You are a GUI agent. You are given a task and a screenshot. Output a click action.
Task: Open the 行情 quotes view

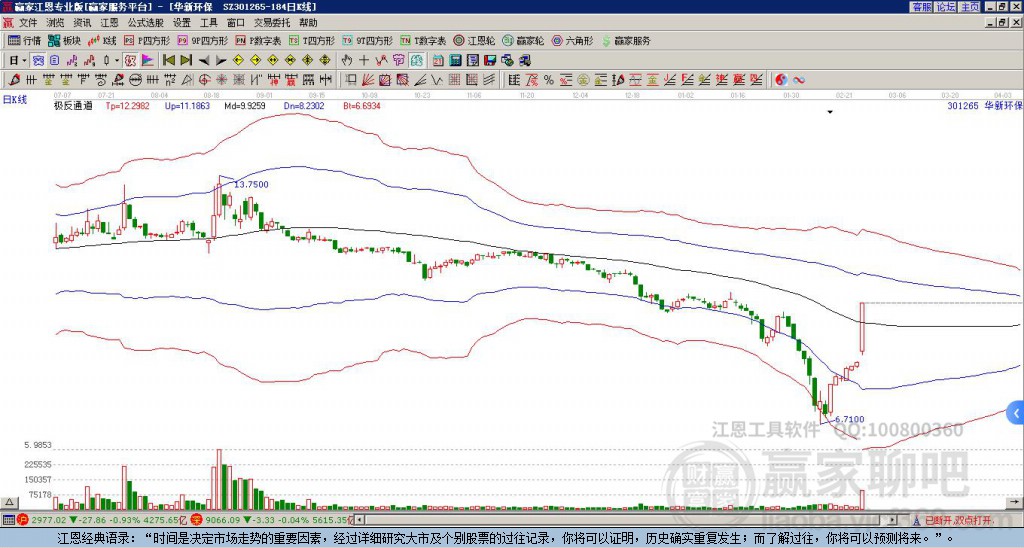click(24, 40)
